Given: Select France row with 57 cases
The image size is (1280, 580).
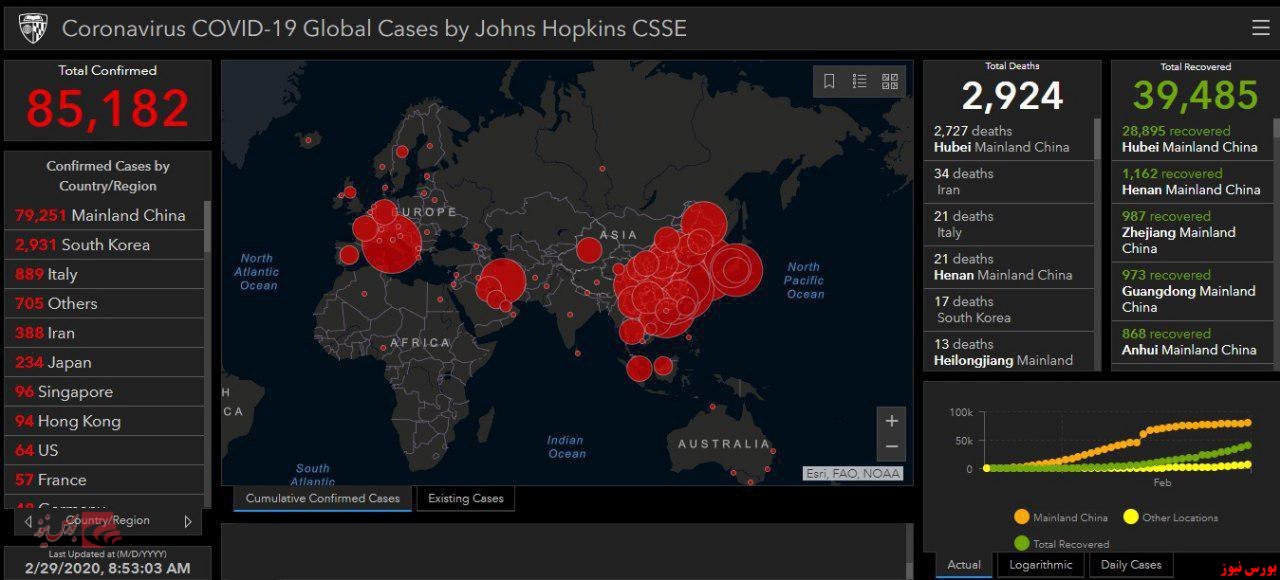Looking at the screenshot, I should [105, 480].
